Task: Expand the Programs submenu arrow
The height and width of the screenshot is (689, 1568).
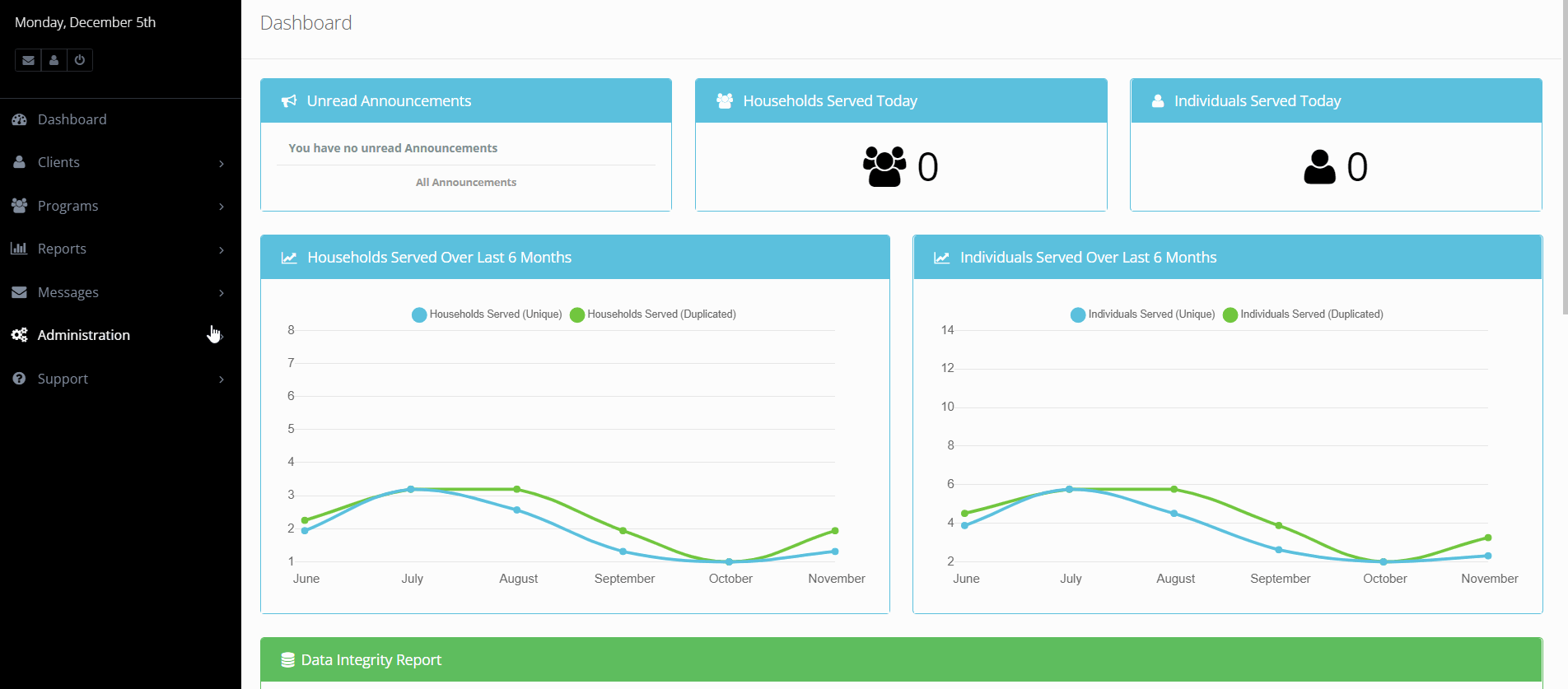Action: [221, 206]
